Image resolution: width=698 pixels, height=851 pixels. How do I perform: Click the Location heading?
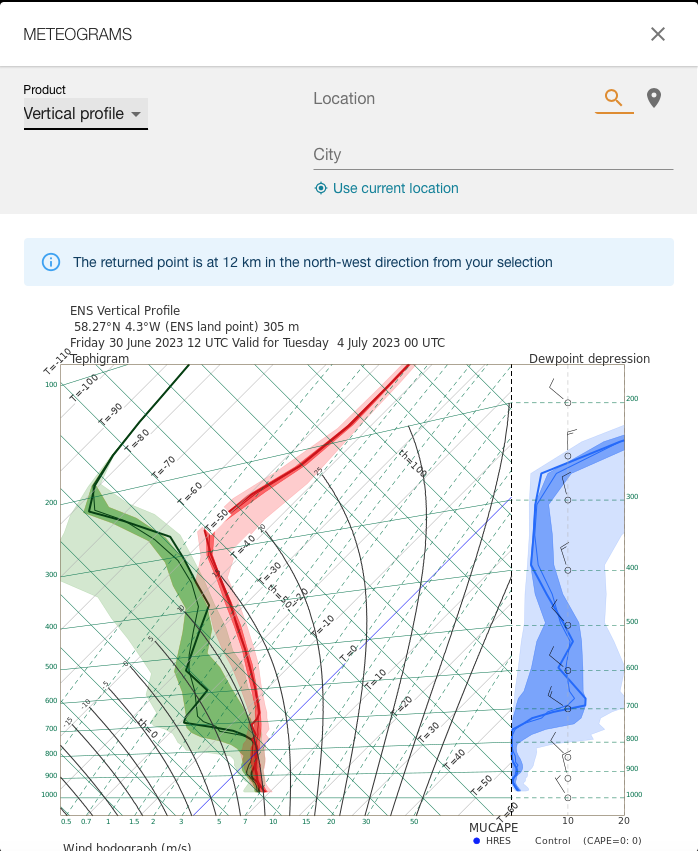[344, 98]
